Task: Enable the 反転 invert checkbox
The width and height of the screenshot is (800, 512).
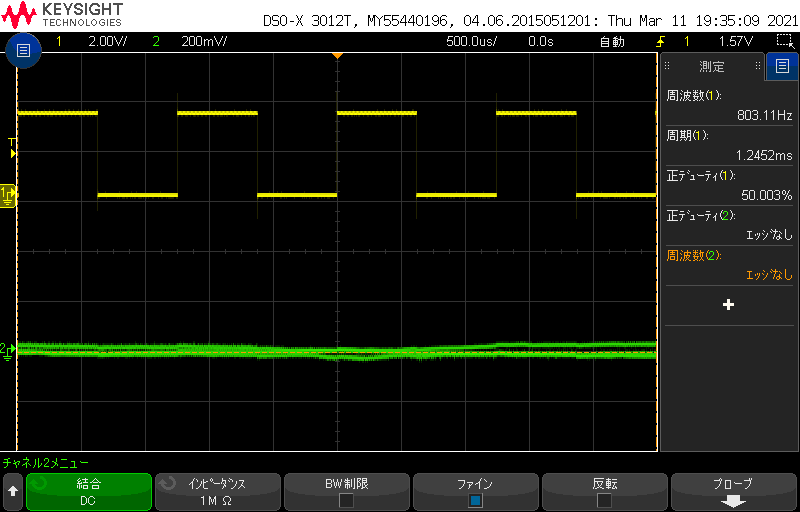Action: [x=604, y=500]
